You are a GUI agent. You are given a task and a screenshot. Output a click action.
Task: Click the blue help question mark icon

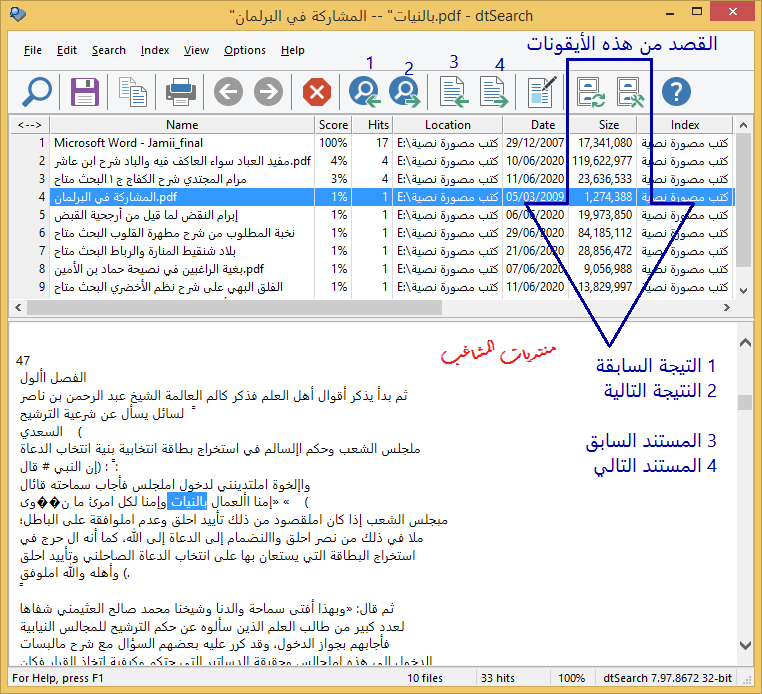point(677,93)
